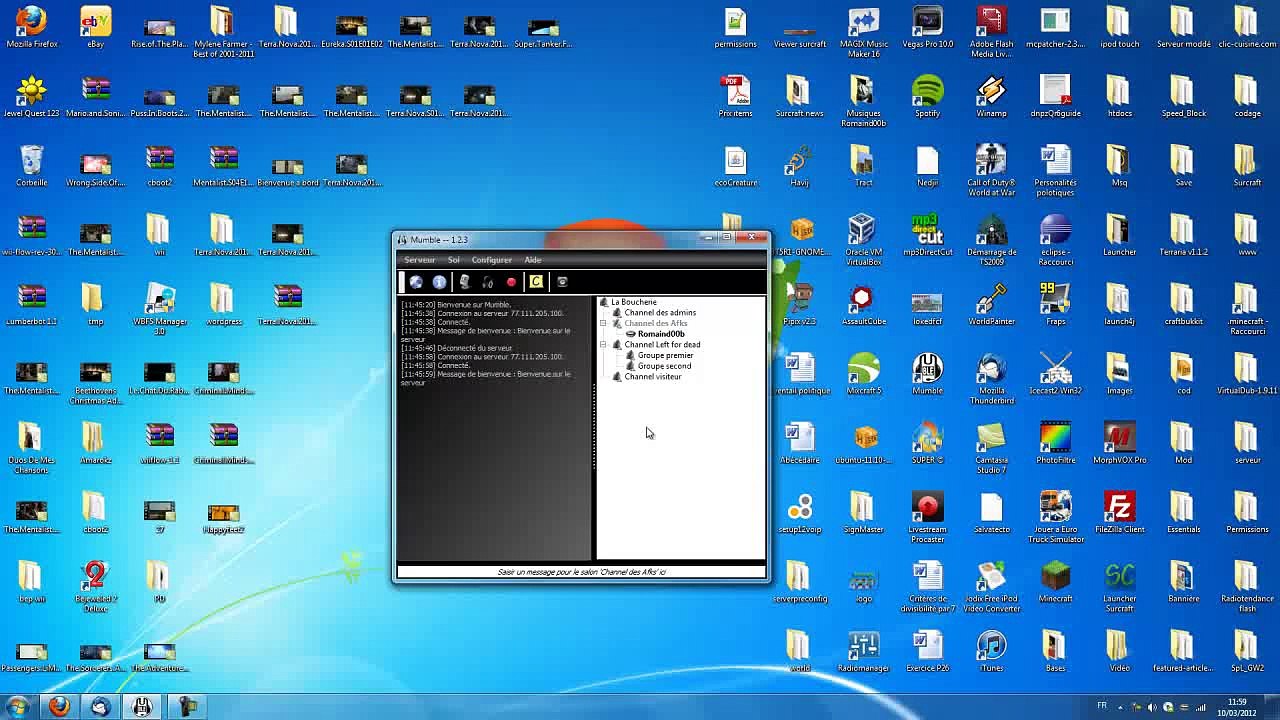Open Spotify desktop shortcut
The height and width of the screenshot is (720, 1280).
point(927,97)
